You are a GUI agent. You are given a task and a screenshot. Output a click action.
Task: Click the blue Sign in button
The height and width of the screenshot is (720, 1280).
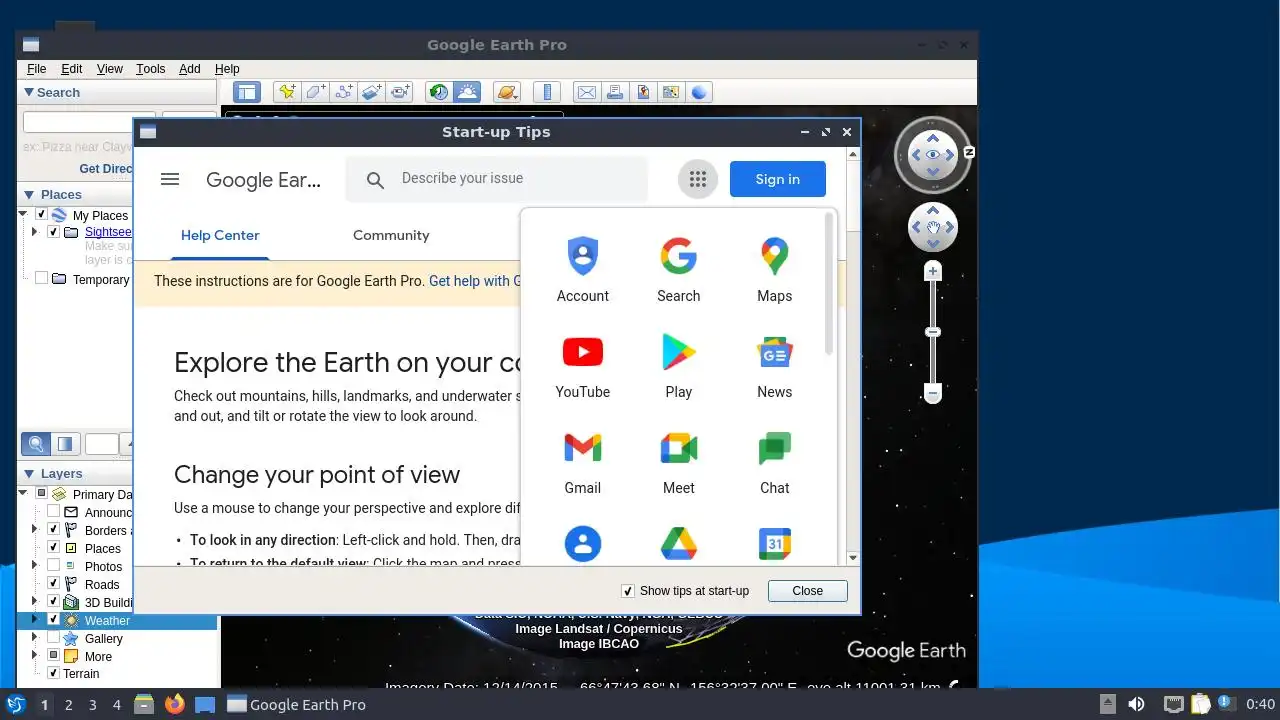point(778,179)
